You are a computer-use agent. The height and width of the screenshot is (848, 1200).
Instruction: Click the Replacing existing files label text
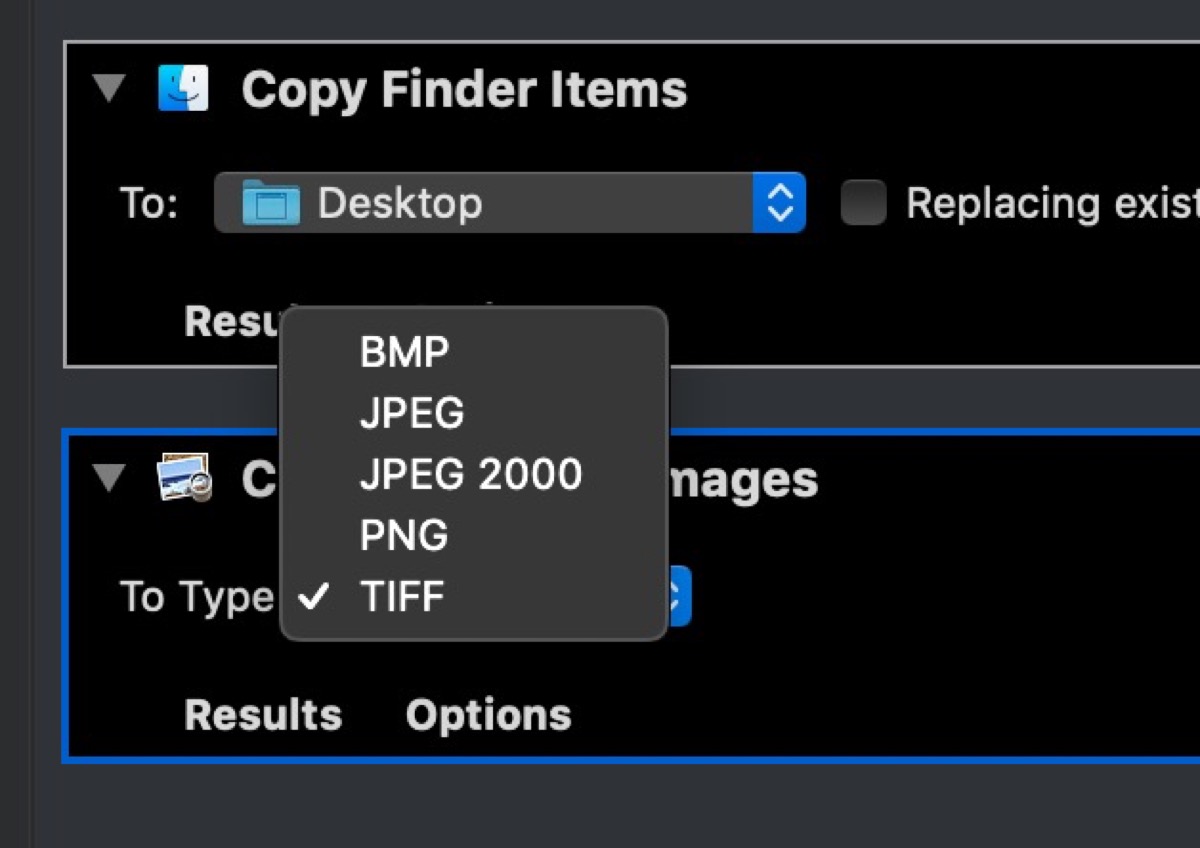(x=1052, y=203)
